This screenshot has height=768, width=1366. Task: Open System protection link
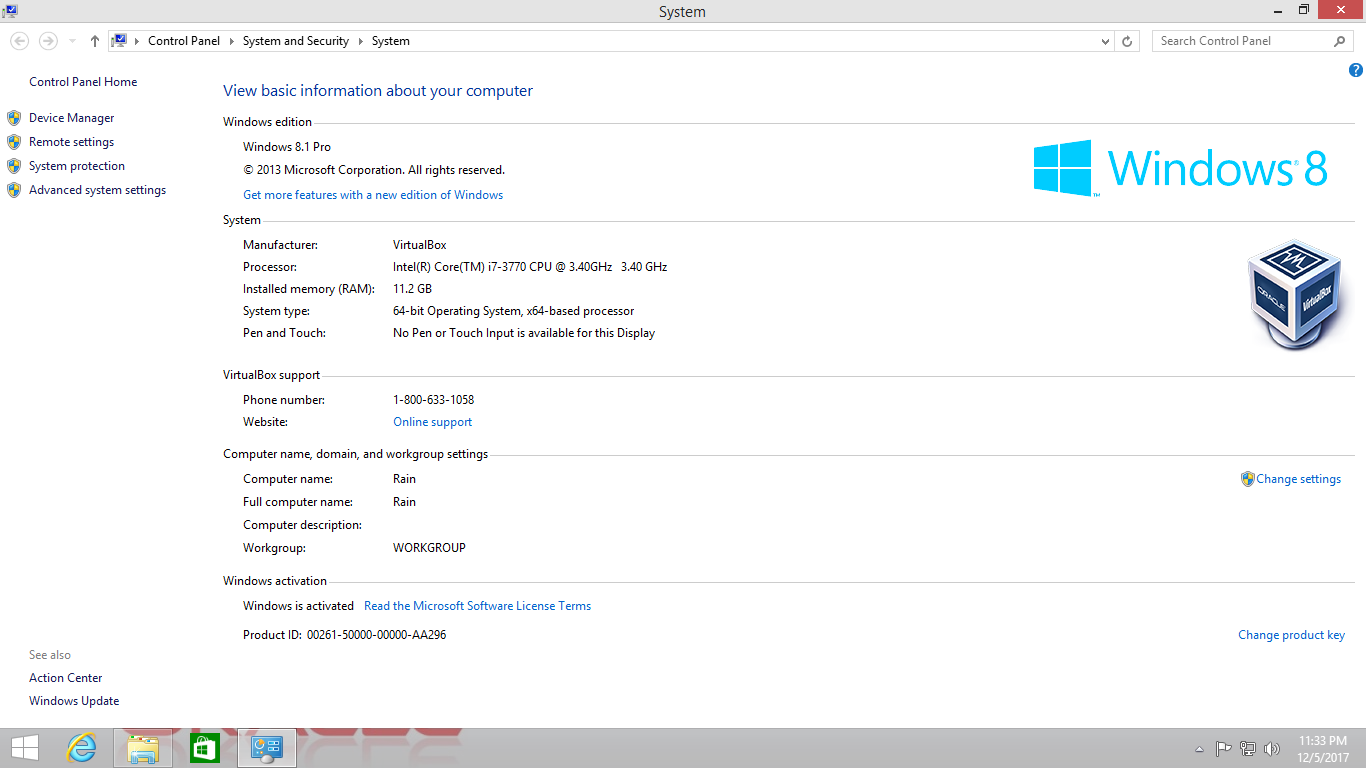(77, 166)
